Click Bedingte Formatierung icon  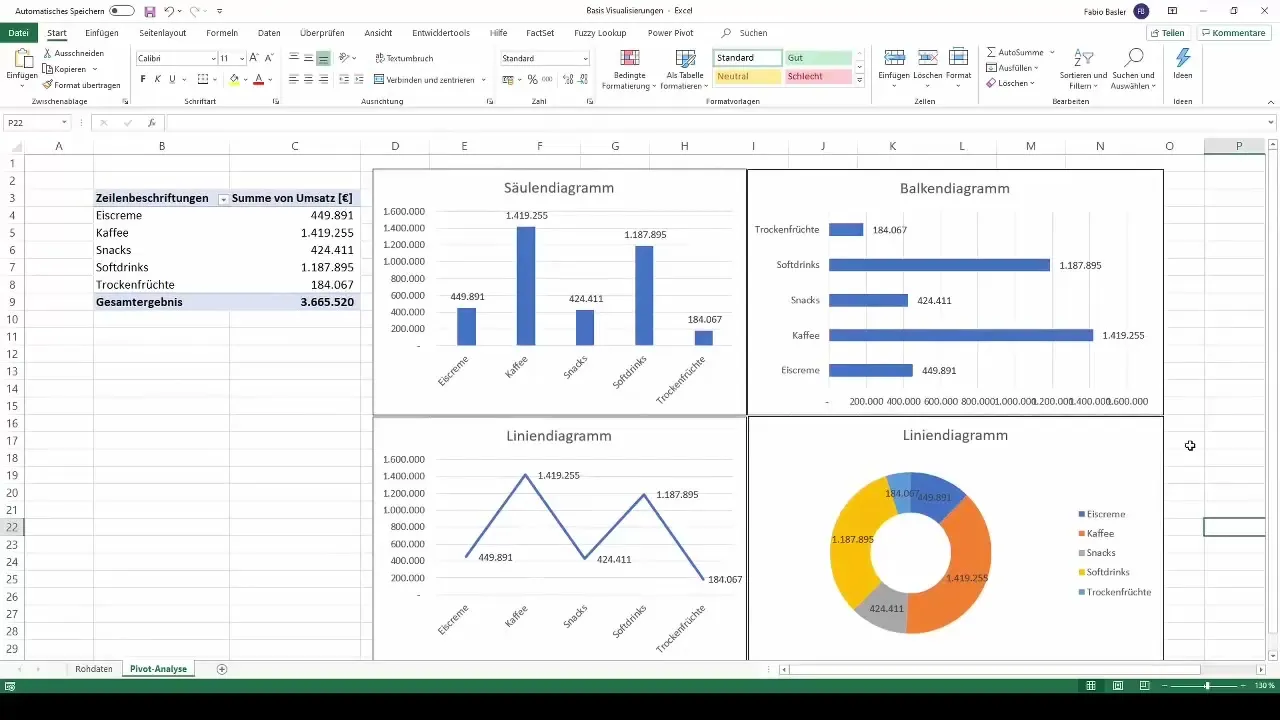[x=630, y=58]
